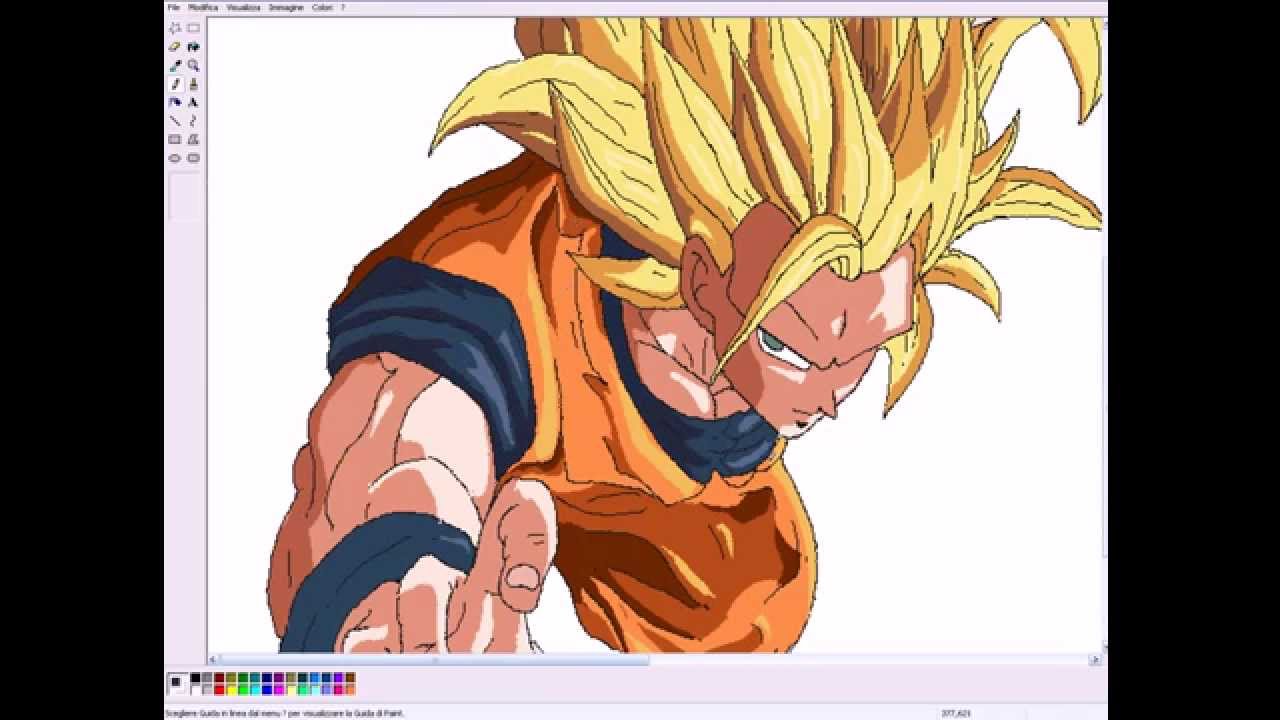Activate the Pick Color eyedropper
This screenshot has height=720, width=1280.
tap(175, 65)
